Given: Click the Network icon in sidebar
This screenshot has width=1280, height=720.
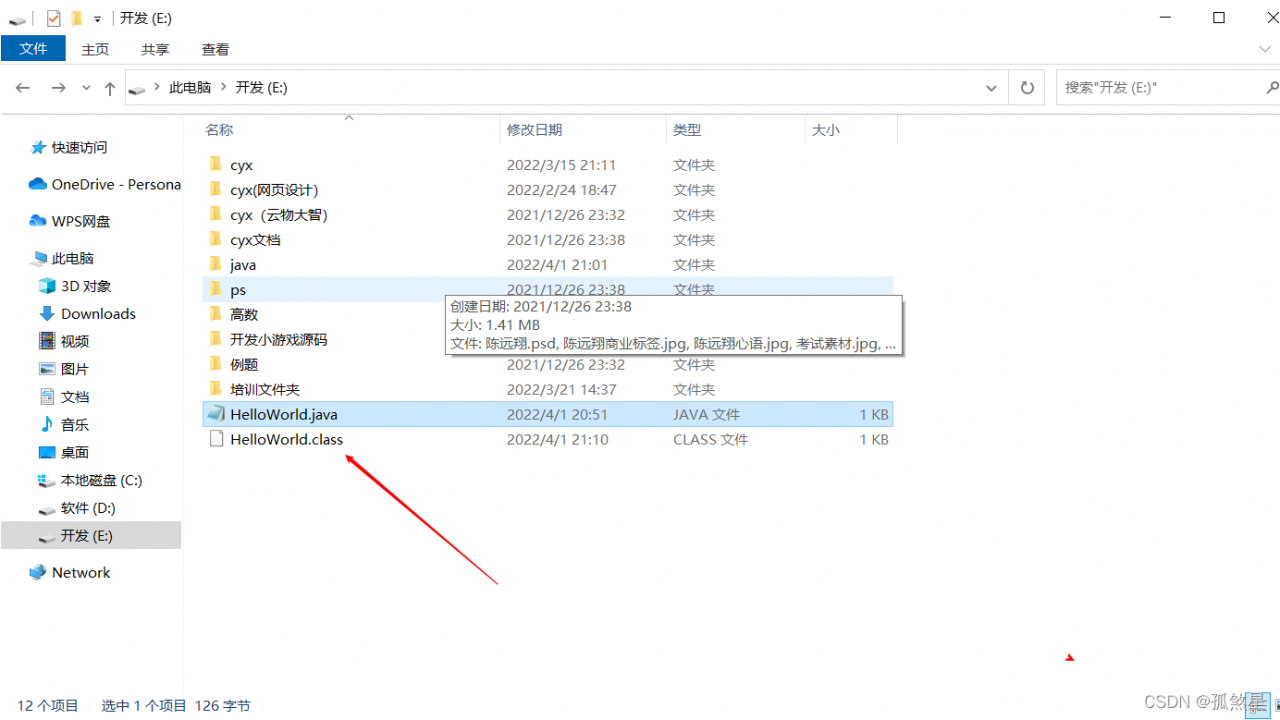Looking at the screenshot, I should click(38, 572).
